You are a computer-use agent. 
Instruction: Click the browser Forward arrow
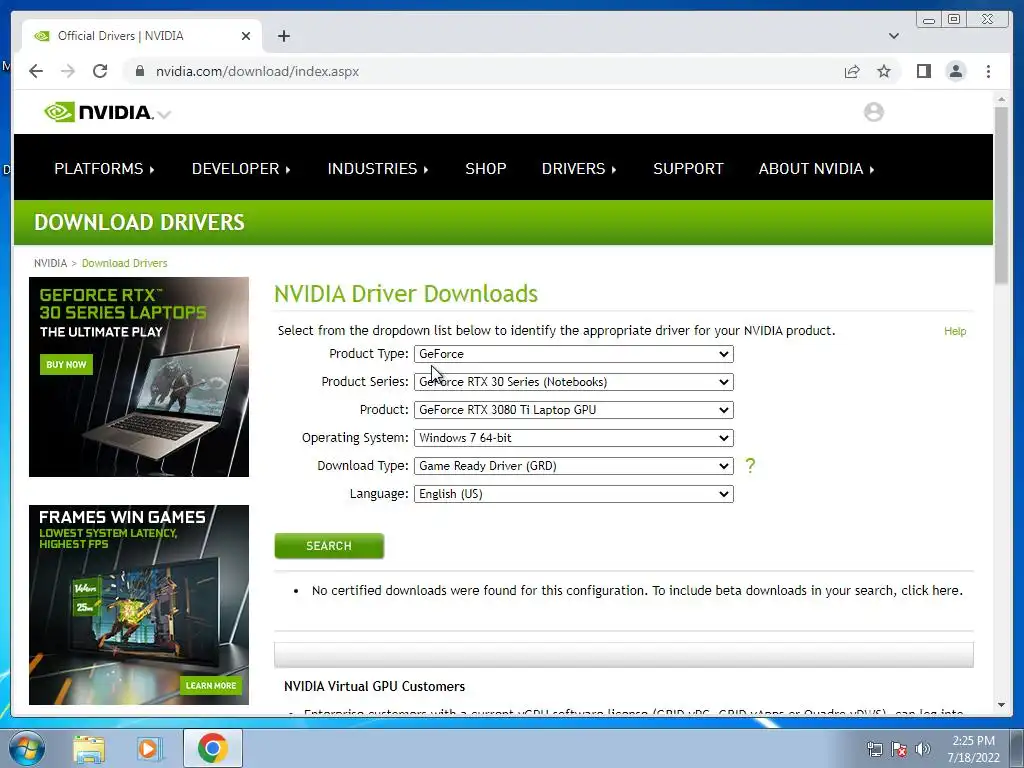68,71
